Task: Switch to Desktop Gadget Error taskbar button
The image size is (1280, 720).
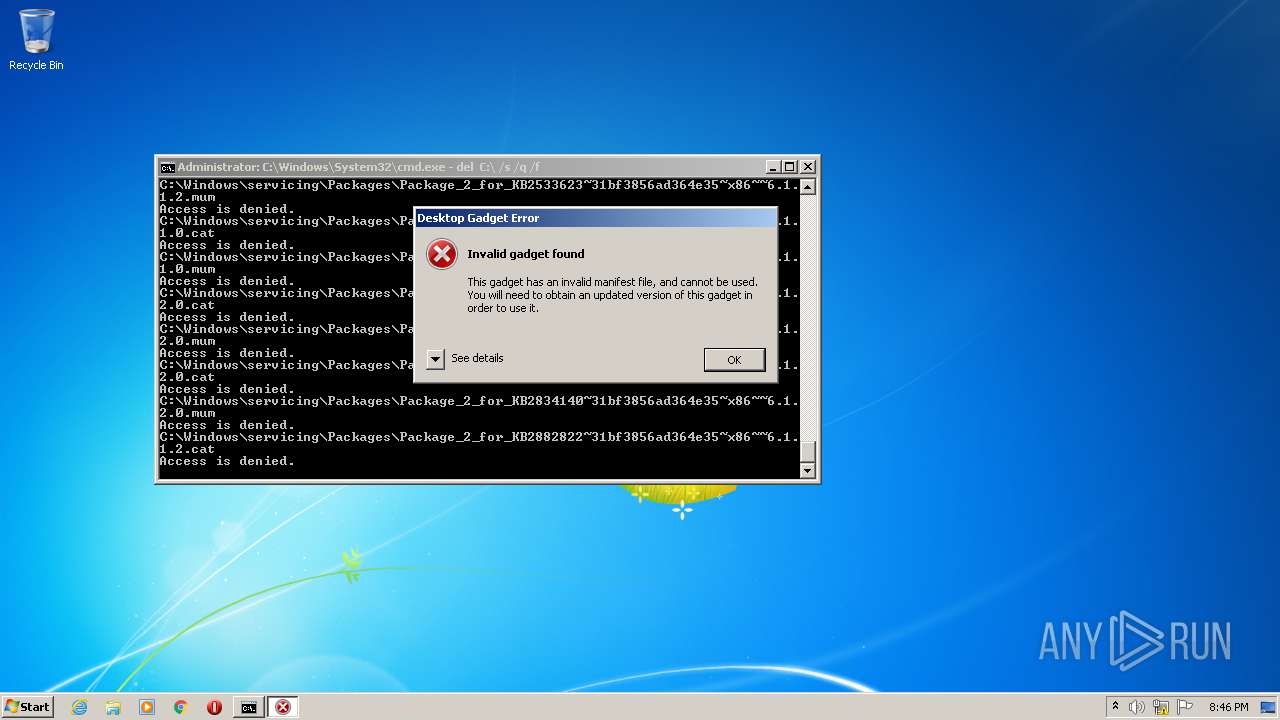Action: point(283,707)
